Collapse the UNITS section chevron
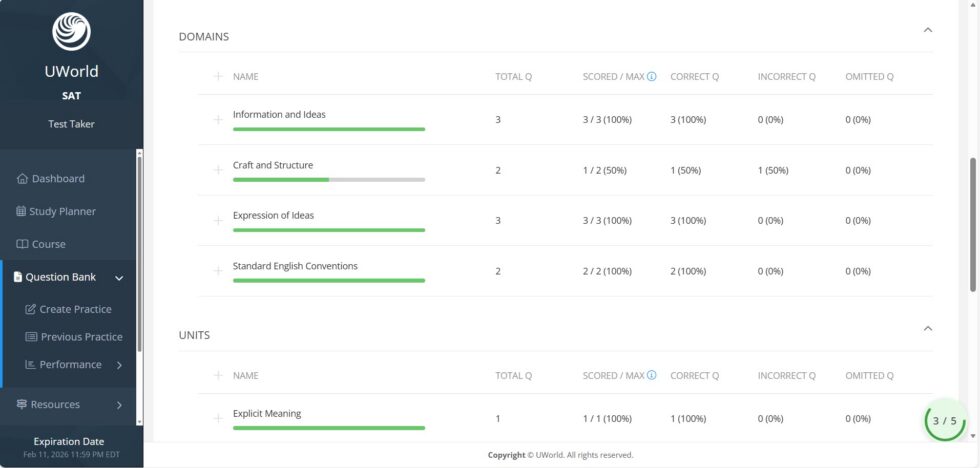 tap(928, 328)
